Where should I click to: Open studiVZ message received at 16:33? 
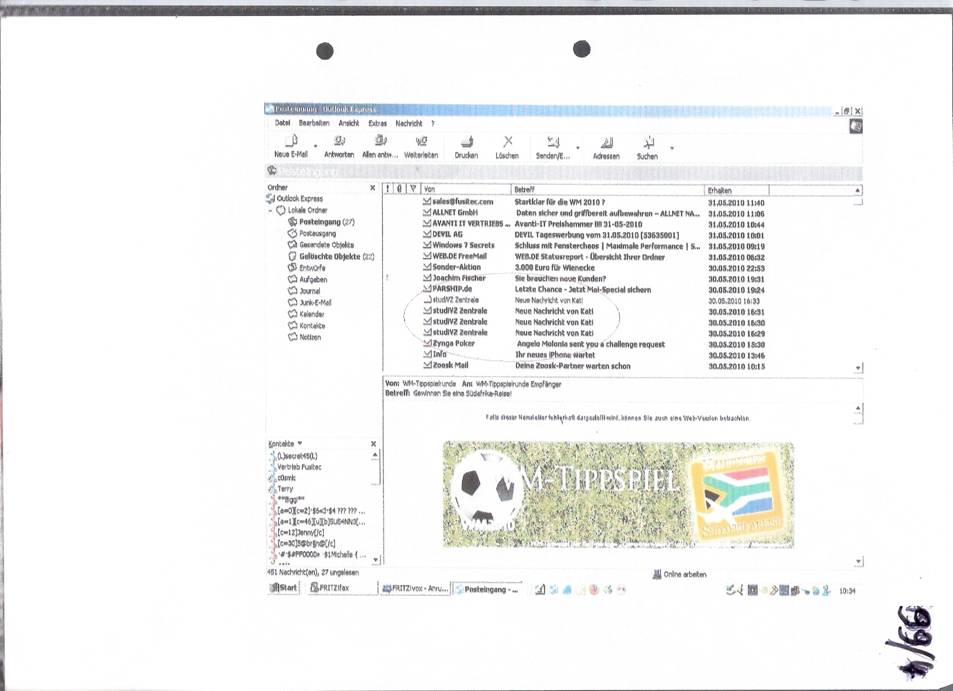tap(594, 300)
